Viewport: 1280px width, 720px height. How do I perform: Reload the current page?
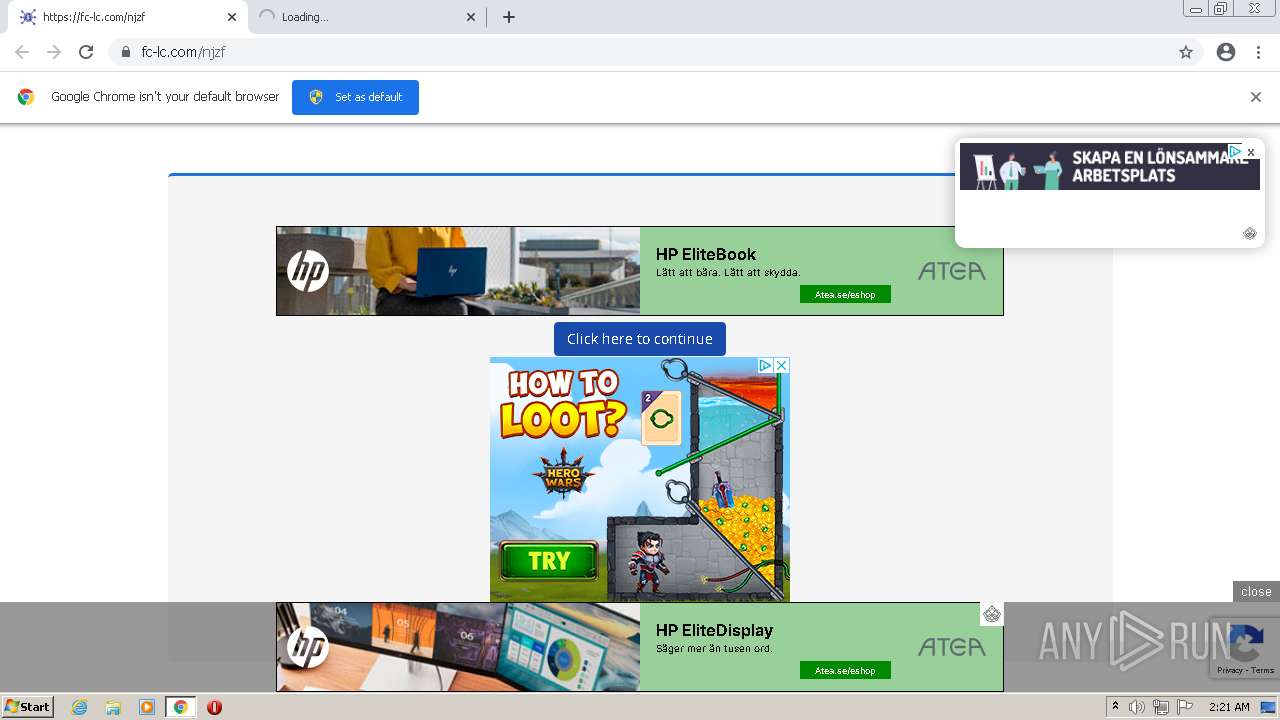point(86,52)
